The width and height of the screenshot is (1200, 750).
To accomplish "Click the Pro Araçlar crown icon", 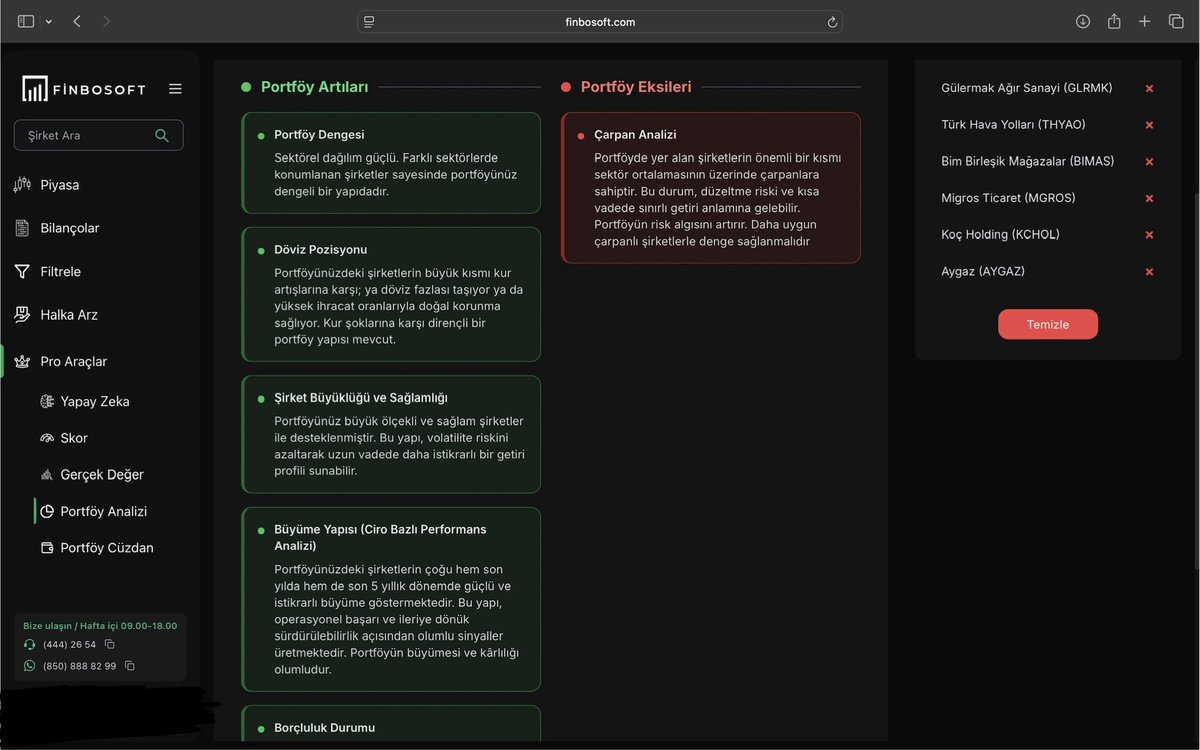I will pos(22,361).
